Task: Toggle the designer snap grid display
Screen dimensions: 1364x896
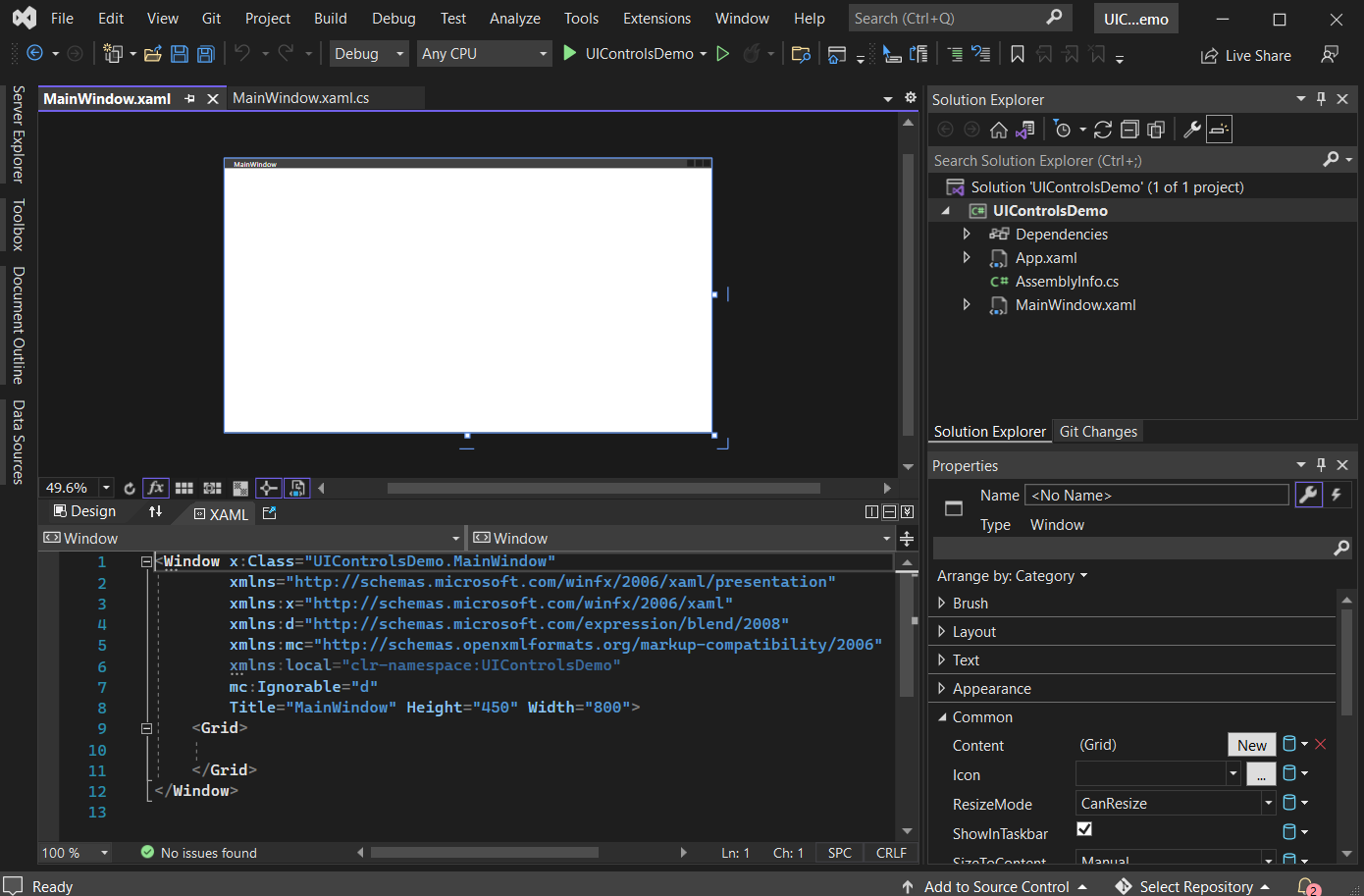Action: point(184,488)
